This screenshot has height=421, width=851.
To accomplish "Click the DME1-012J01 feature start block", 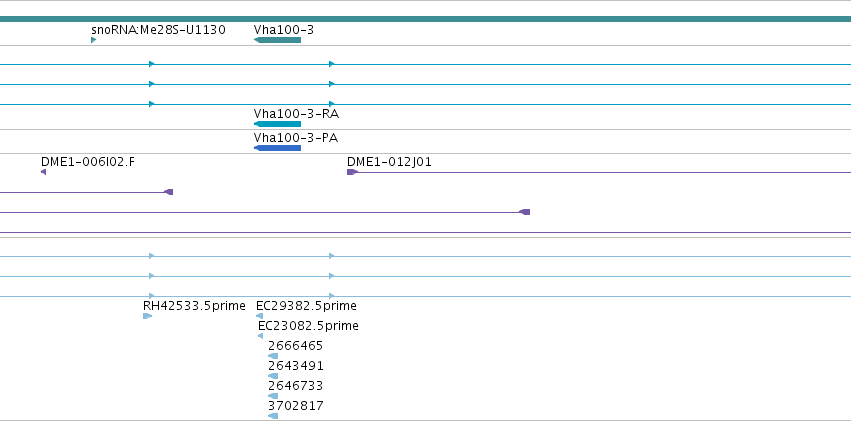I will click(x=352, y=172).
